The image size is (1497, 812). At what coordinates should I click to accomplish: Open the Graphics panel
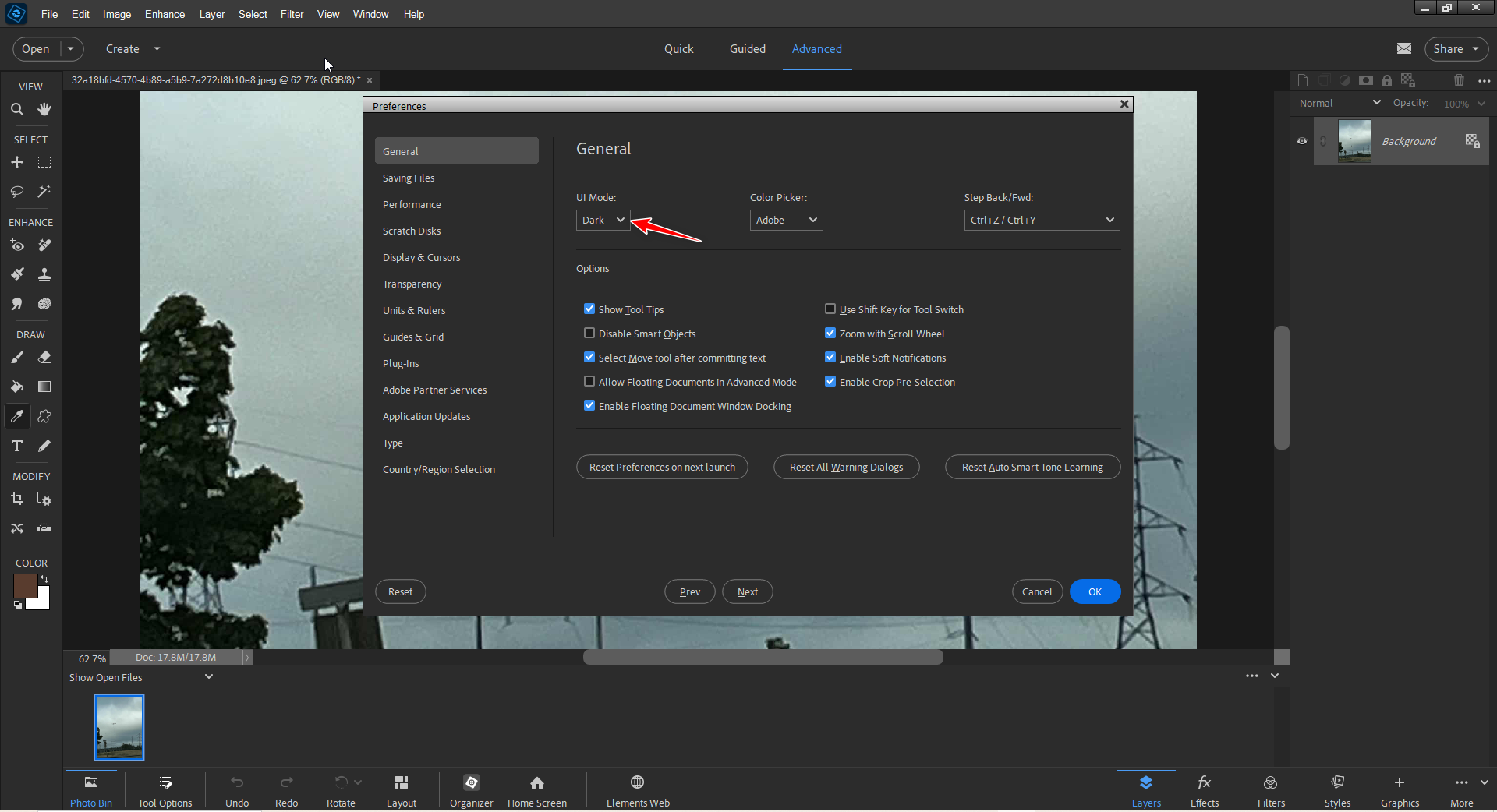[x=1400, y=789]
